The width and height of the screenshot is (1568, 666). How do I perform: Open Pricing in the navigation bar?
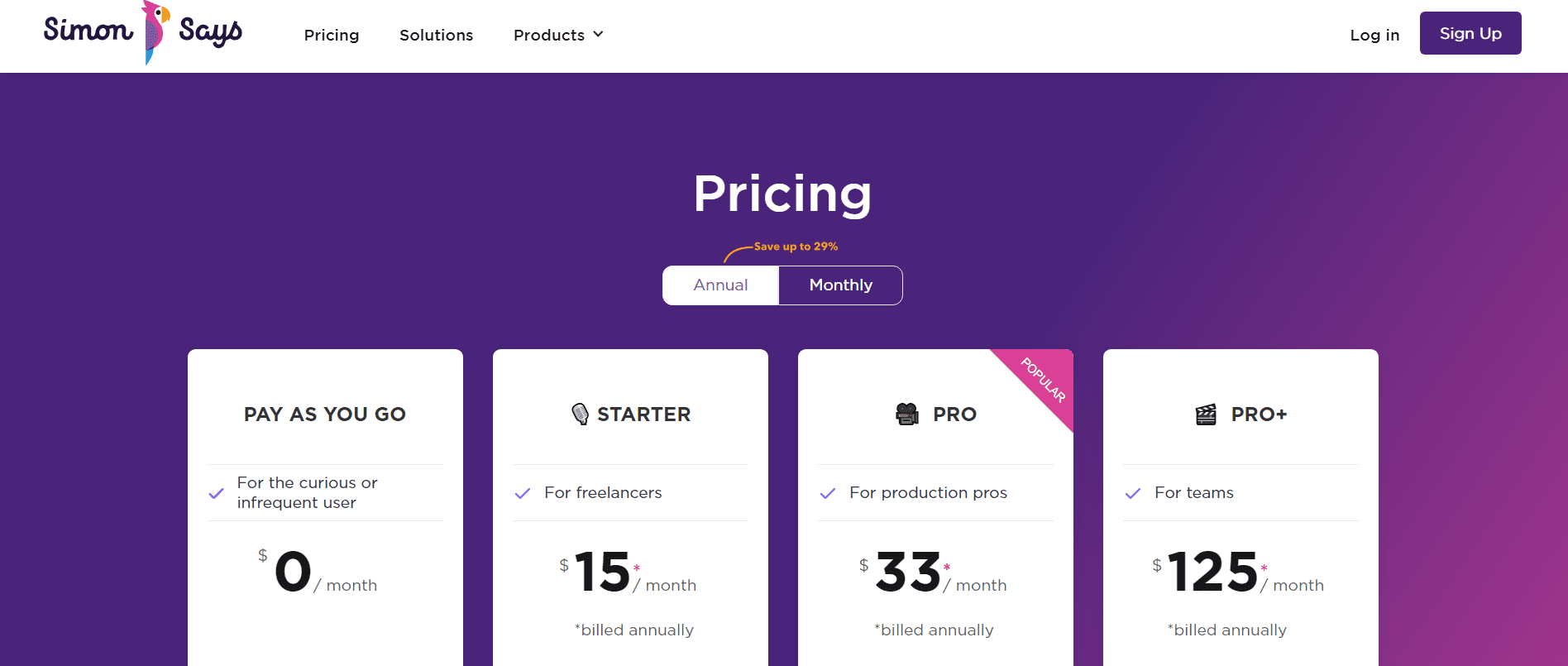click(332, 35)
